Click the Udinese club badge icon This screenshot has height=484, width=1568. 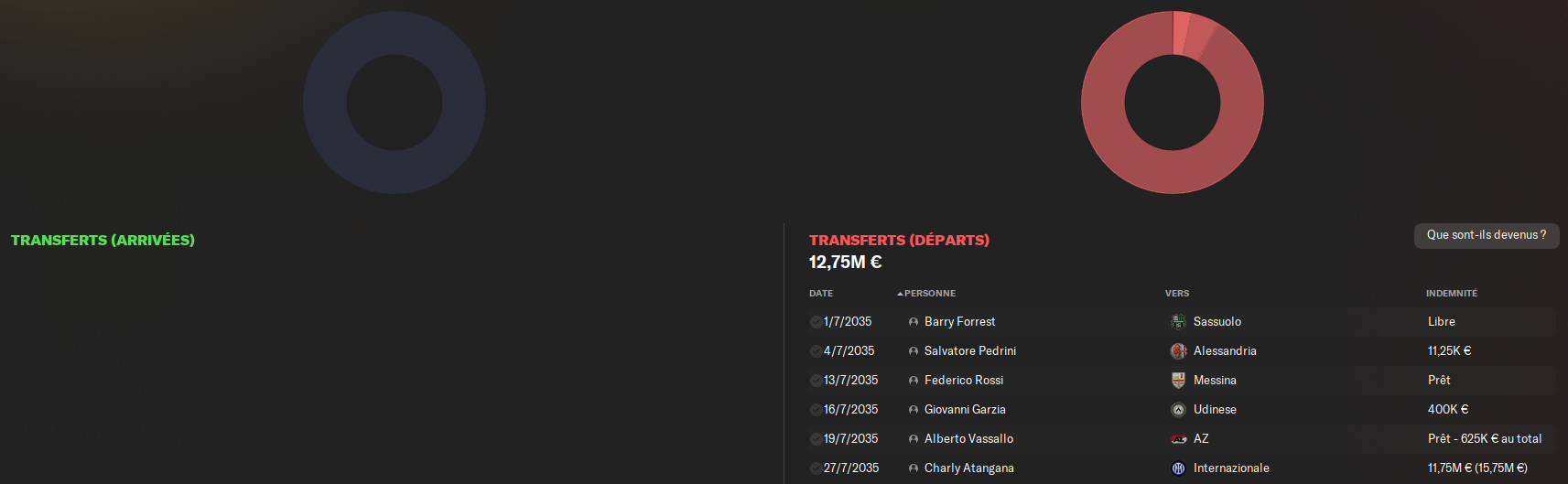[x=1178, y=409]
